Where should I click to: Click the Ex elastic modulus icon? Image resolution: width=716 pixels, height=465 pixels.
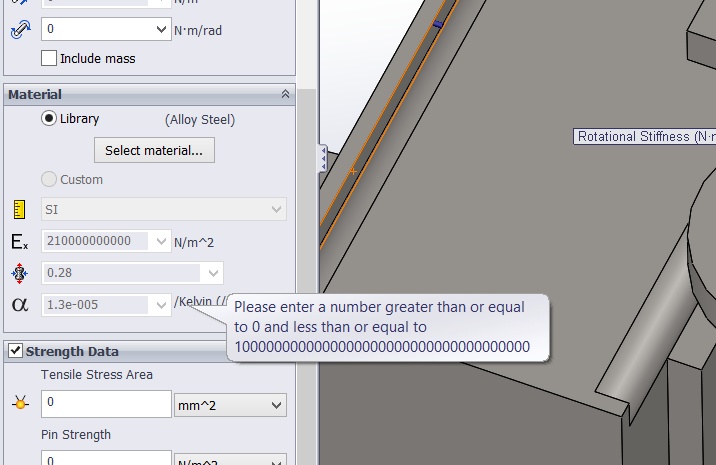click(19, 241)
